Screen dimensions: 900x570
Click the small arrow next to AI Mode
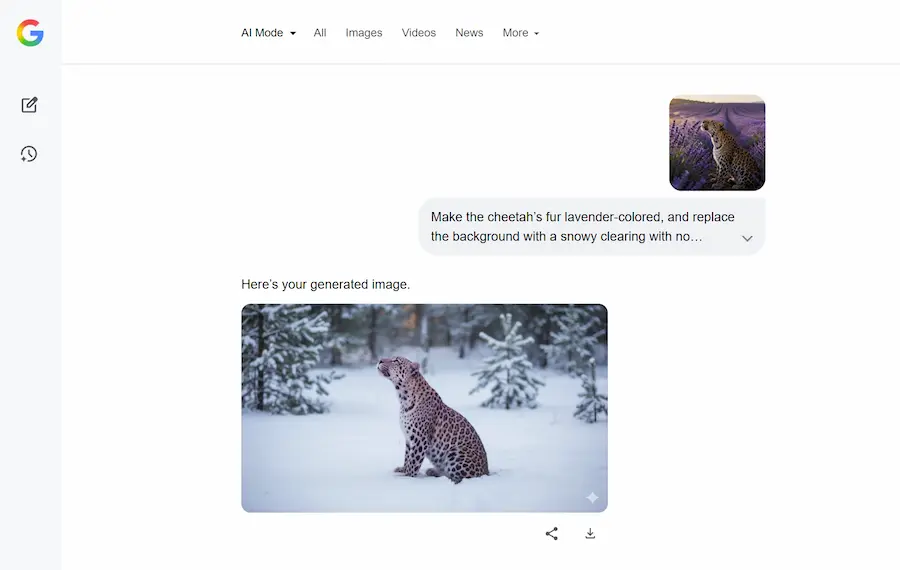293,34
